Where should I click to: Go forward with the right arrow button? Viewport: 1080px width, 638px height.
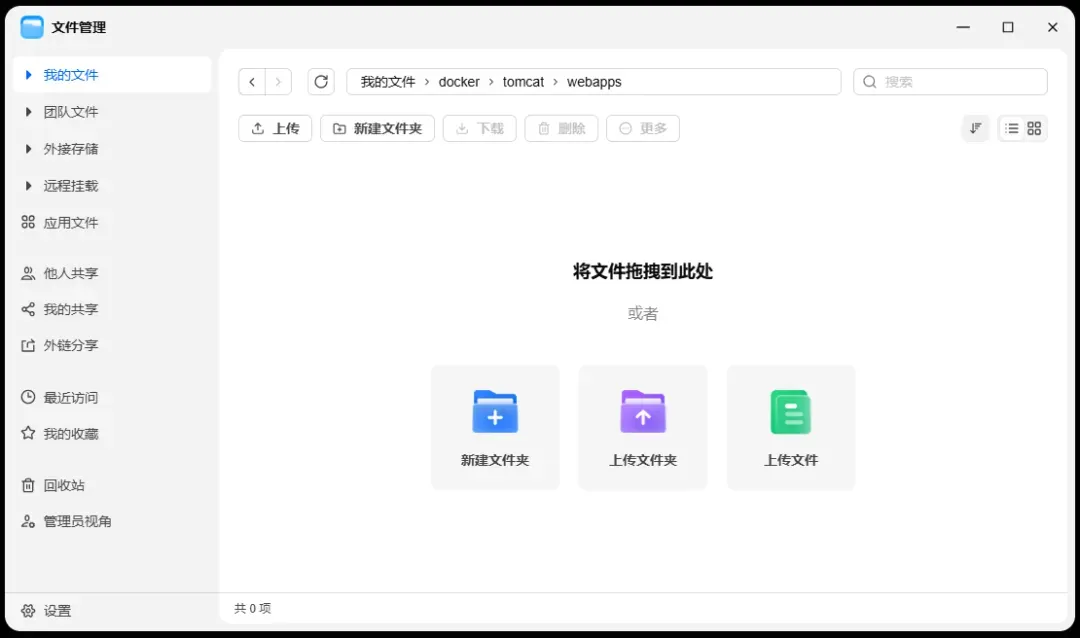coord(278,82)
